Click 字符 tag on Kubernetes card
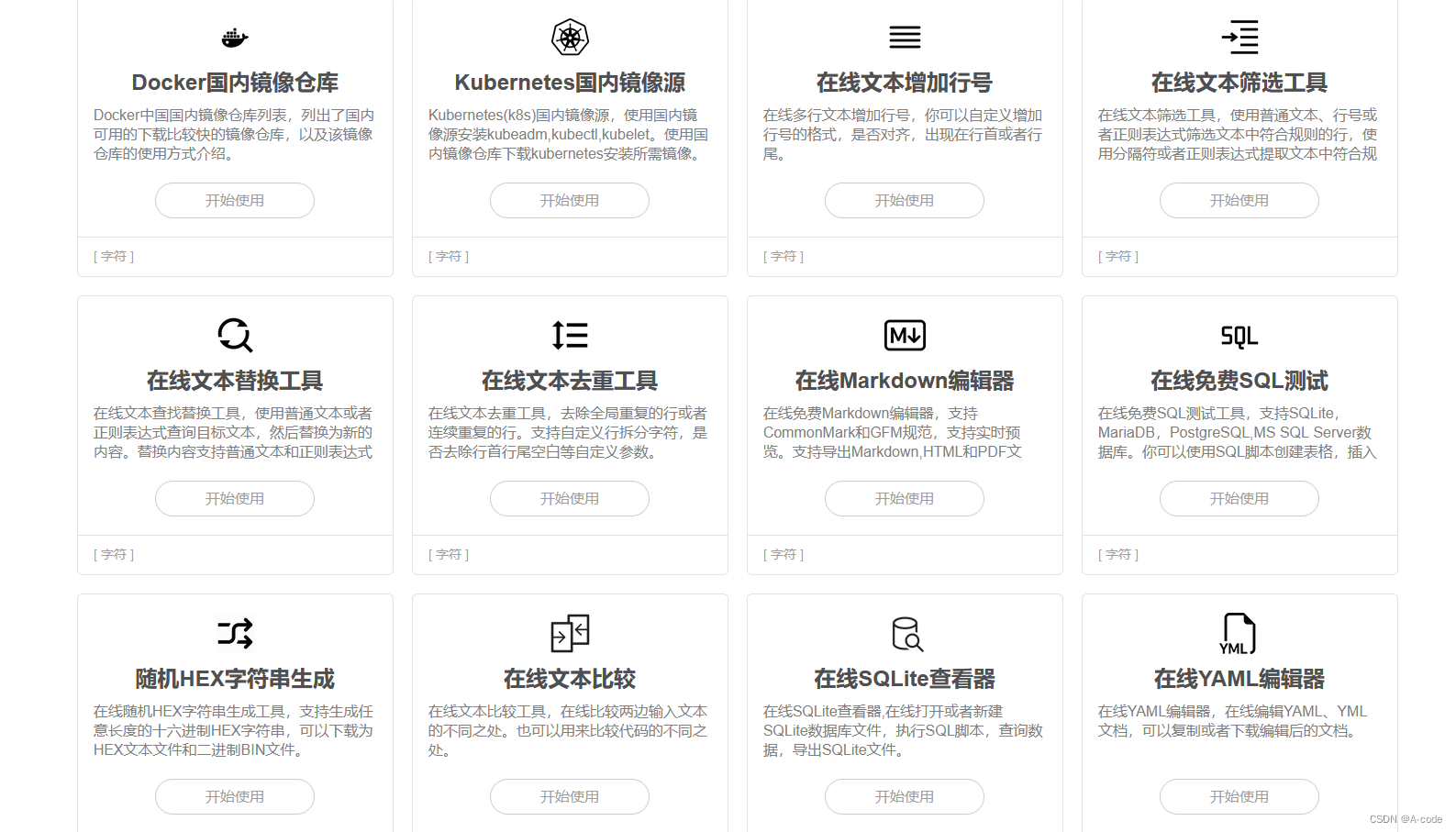 click(x=449, y=257)
